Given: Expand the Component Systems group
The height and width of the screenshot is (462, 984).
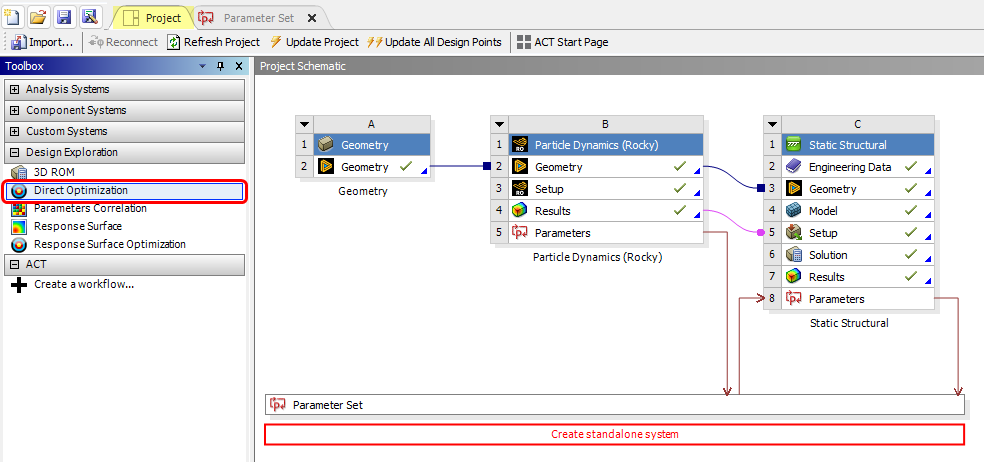Looking at the screenshot, I should 14,110.
